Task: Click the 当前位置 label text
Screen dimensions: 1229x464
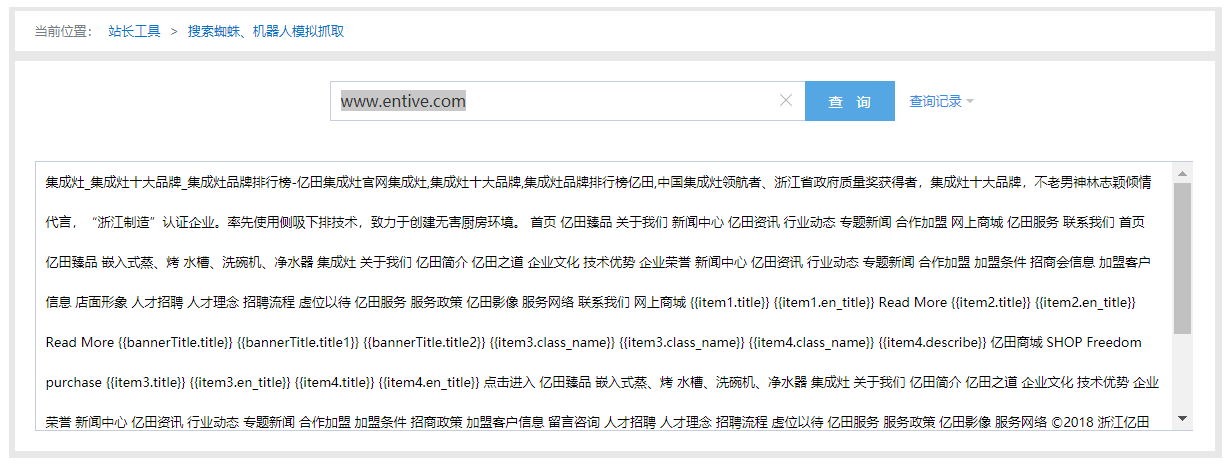Action: pos(63,31)
